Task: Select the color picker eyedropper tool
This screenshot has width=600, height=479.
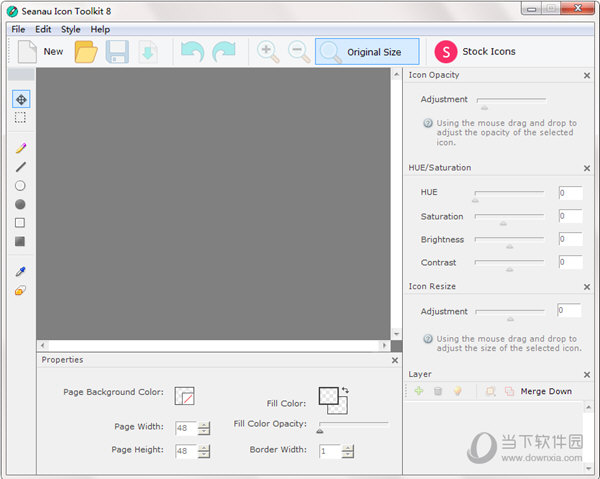Action: coord(21,272)
